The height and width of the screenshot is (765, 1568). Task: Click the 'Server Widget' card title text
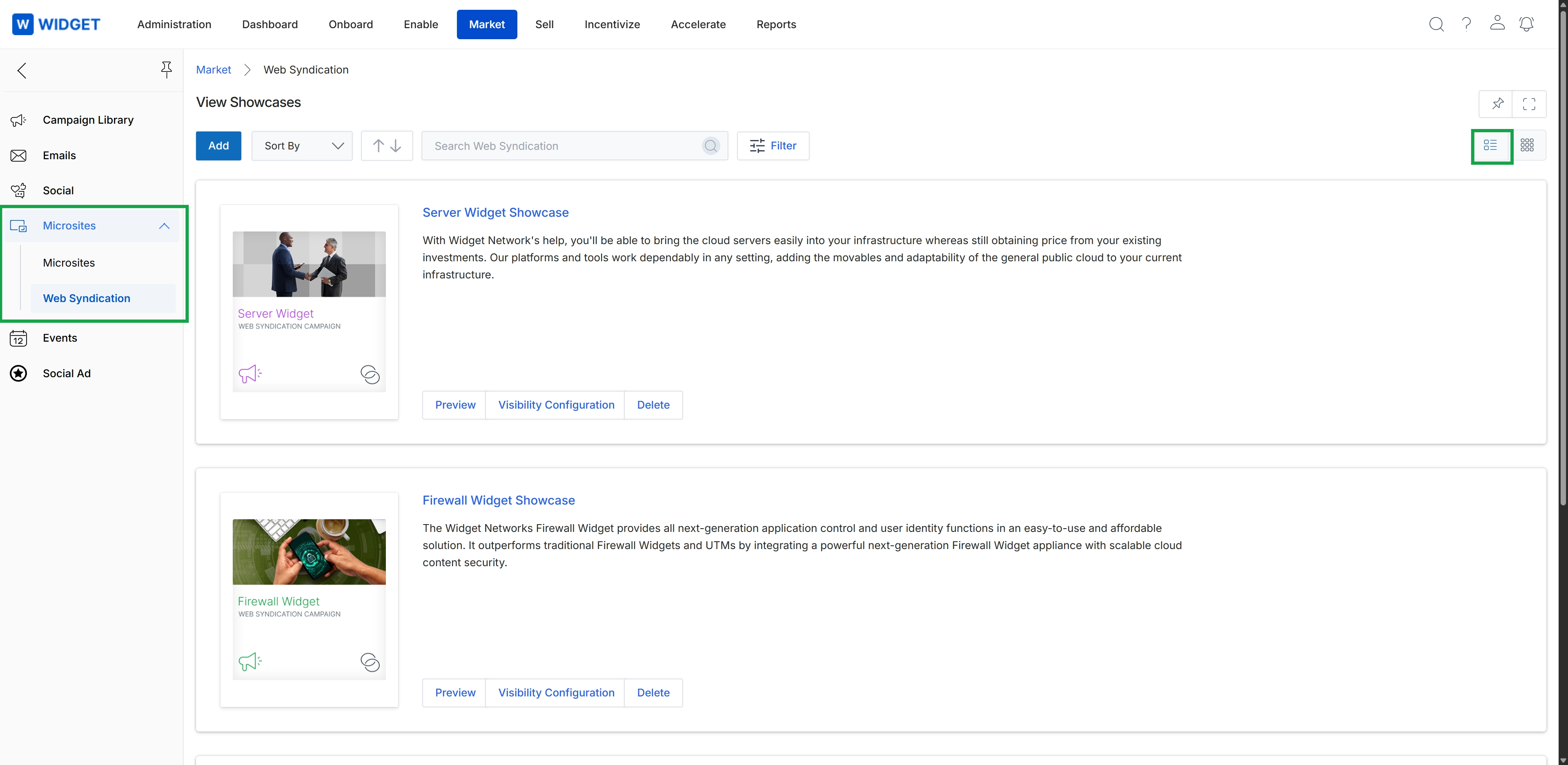pos(276,314)
